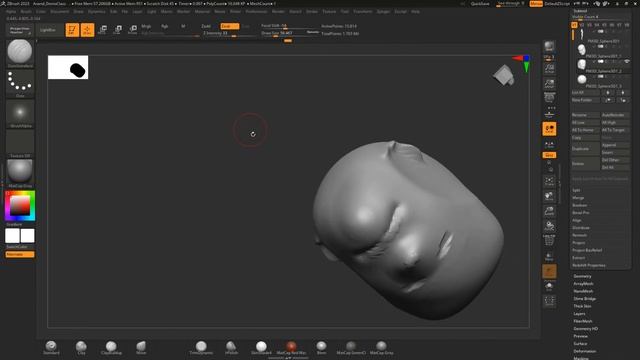Open the Alpha menu
This screenshot has width=640, height=360.
tap(11, 11)
